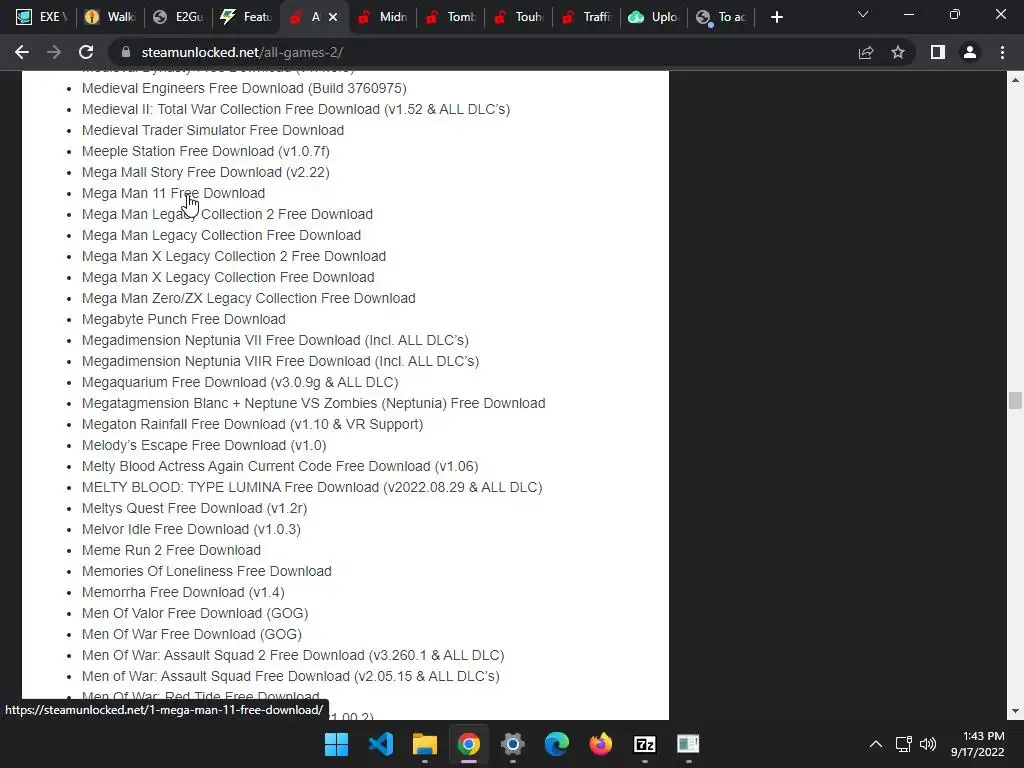The image size is (1024, 768).
Task: Show hidden system tray icons
Action: [x=876, y=744]
